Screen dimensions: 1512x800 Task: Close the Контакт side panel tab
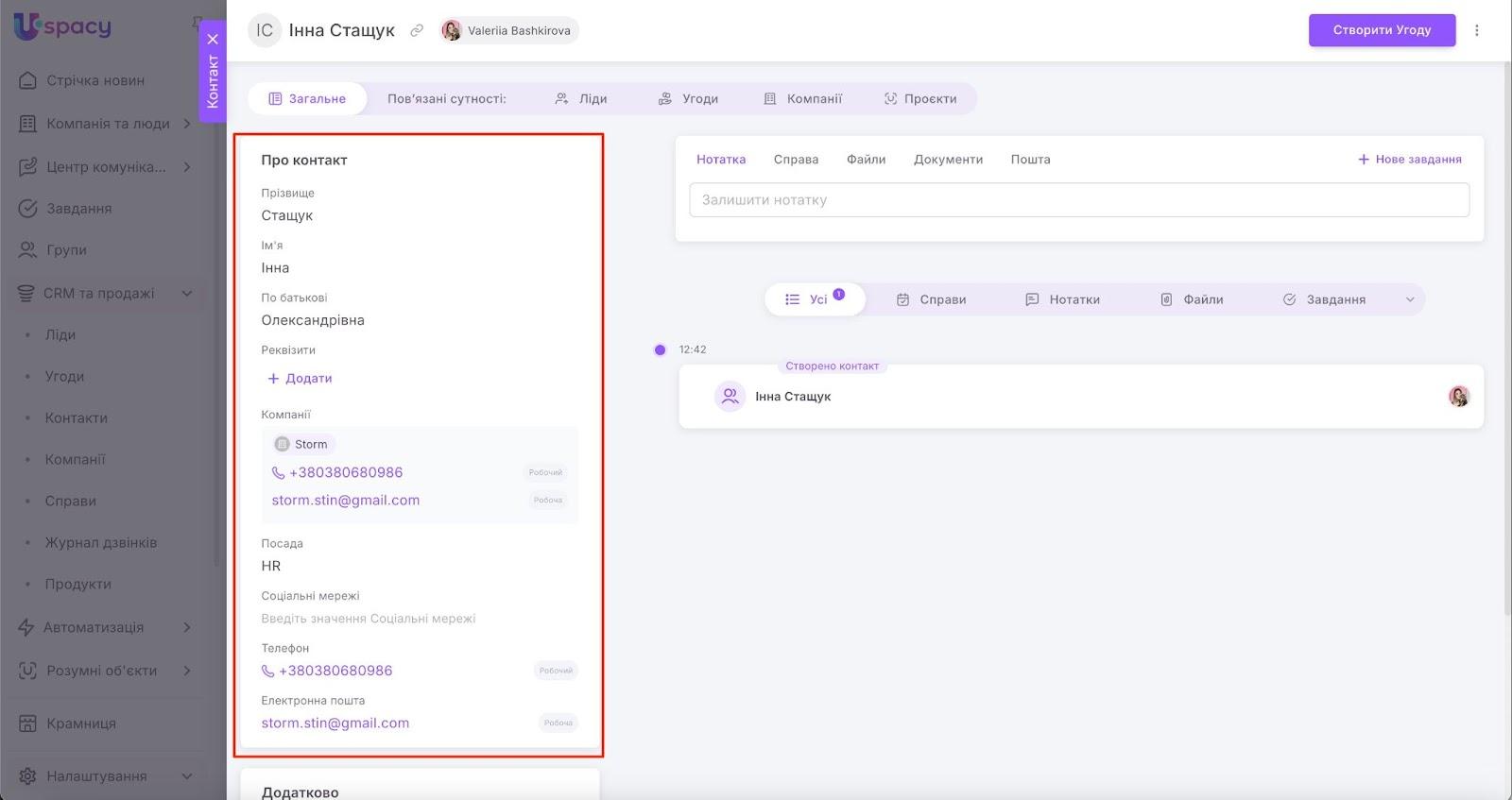pos(213,39)
